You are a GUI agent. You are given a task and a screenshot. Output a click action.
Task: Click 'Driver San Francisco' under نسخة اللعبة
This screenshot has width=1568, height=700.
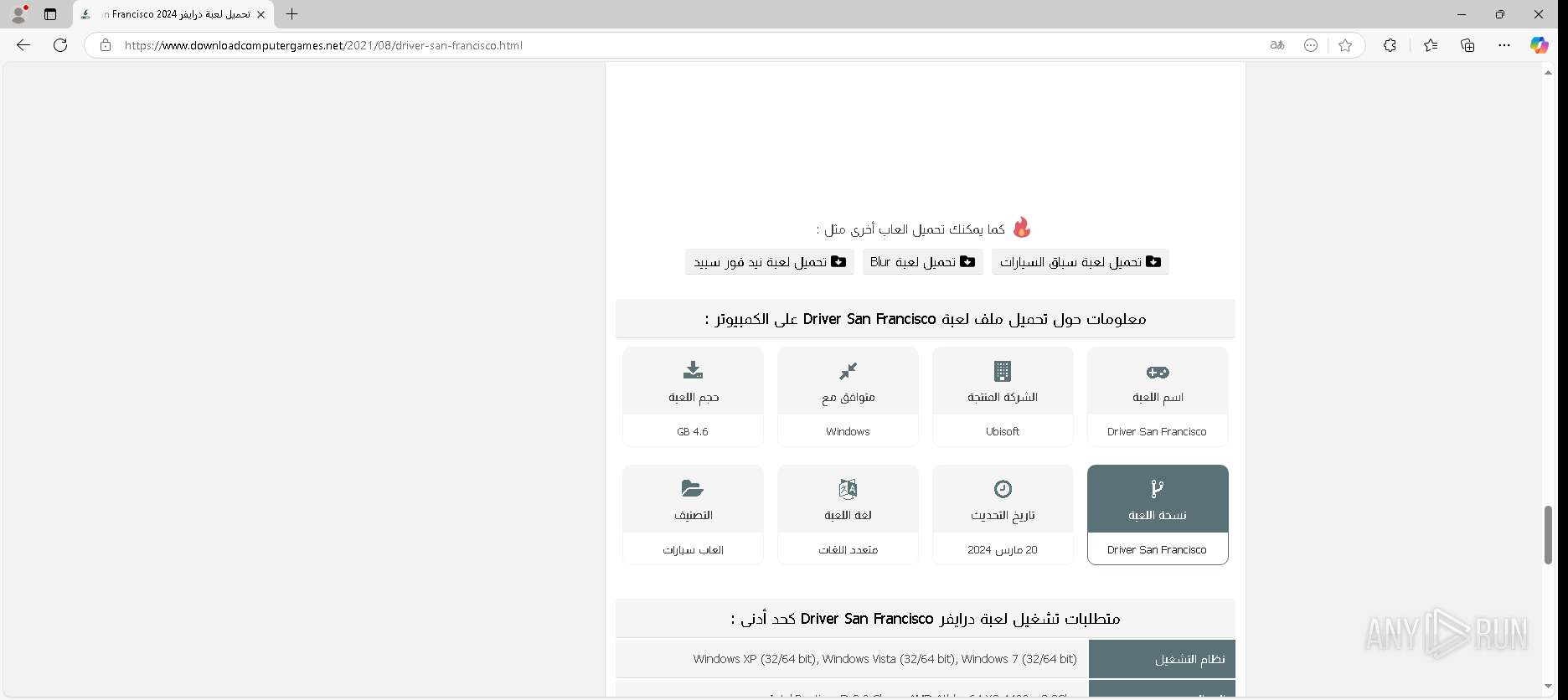click(x=1157, y=550)
